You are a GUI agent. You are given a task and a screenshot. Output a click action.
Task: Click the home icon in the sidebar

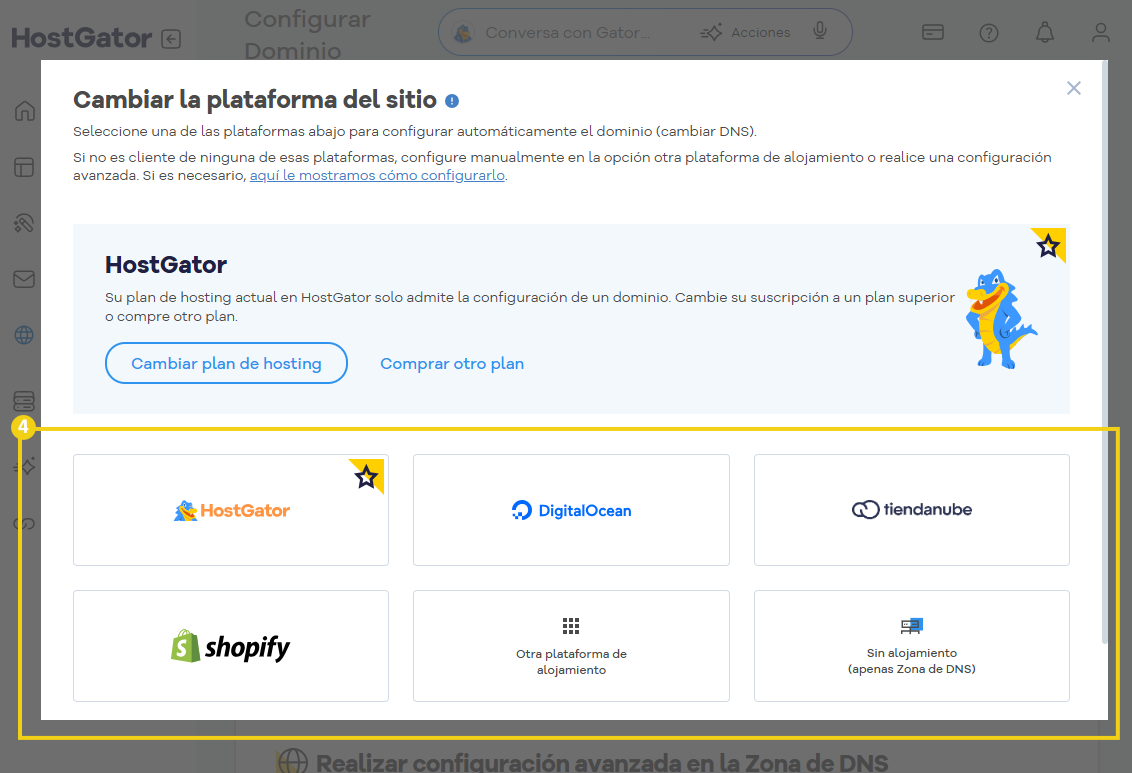[23, 111]
